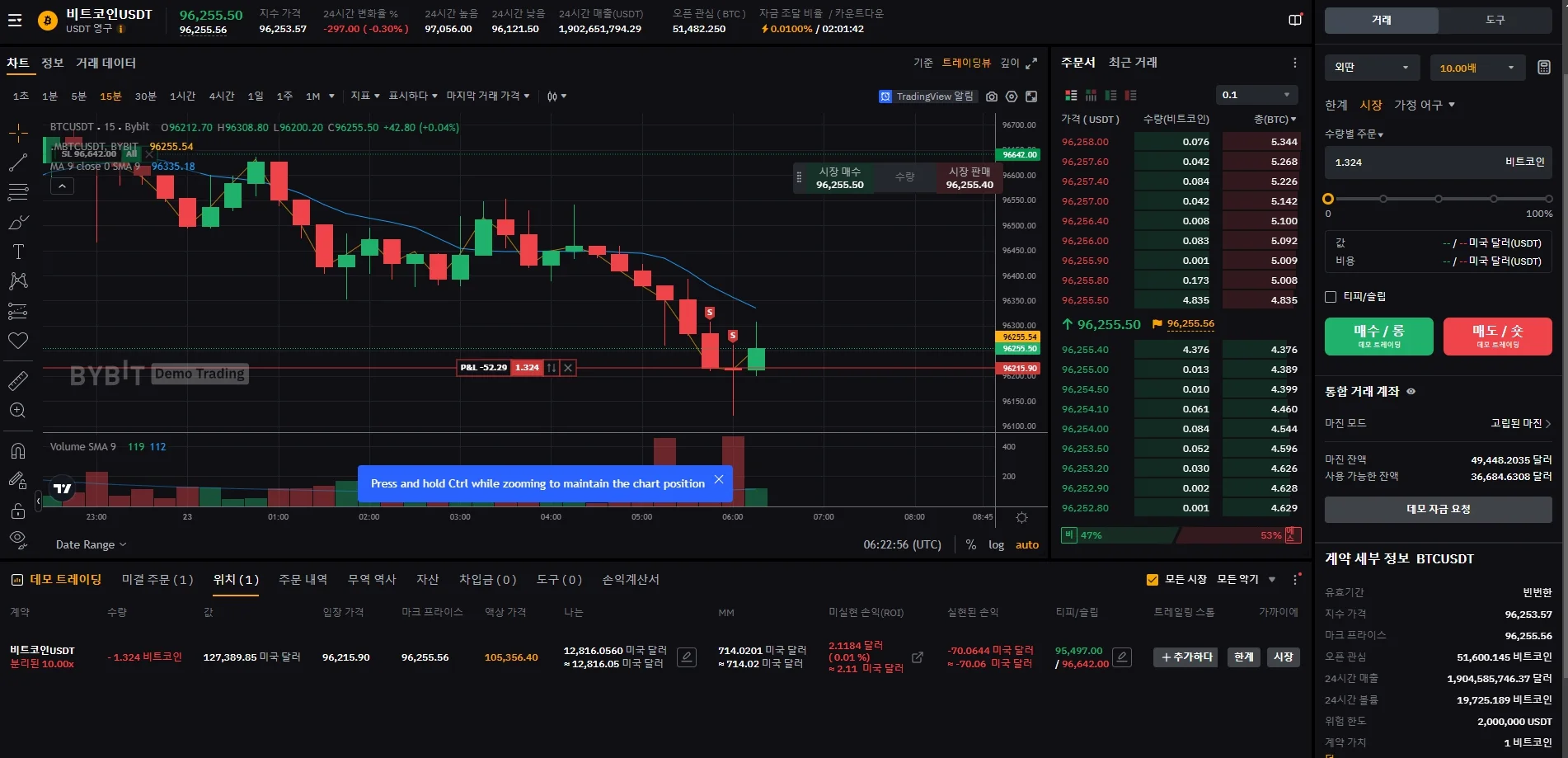Toggle the percent scale on chart
This screenshot has height=758, width=1568.
[x=971, y=545]
